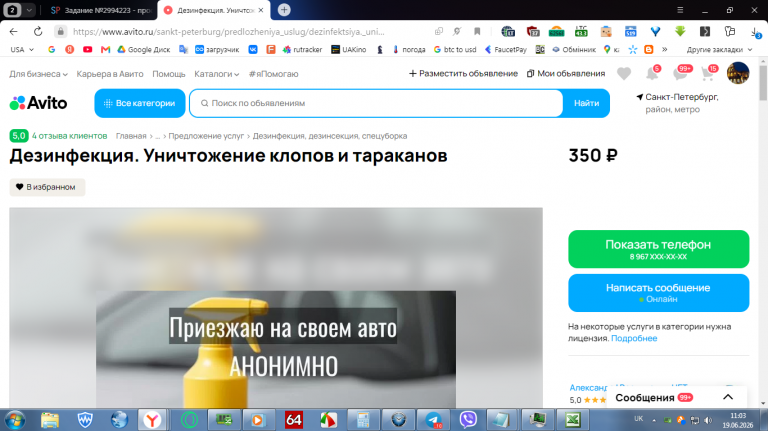The image size is (768, 431).
Task: Close the Дезинфекция browser tab
Action: tap(261, 10)
